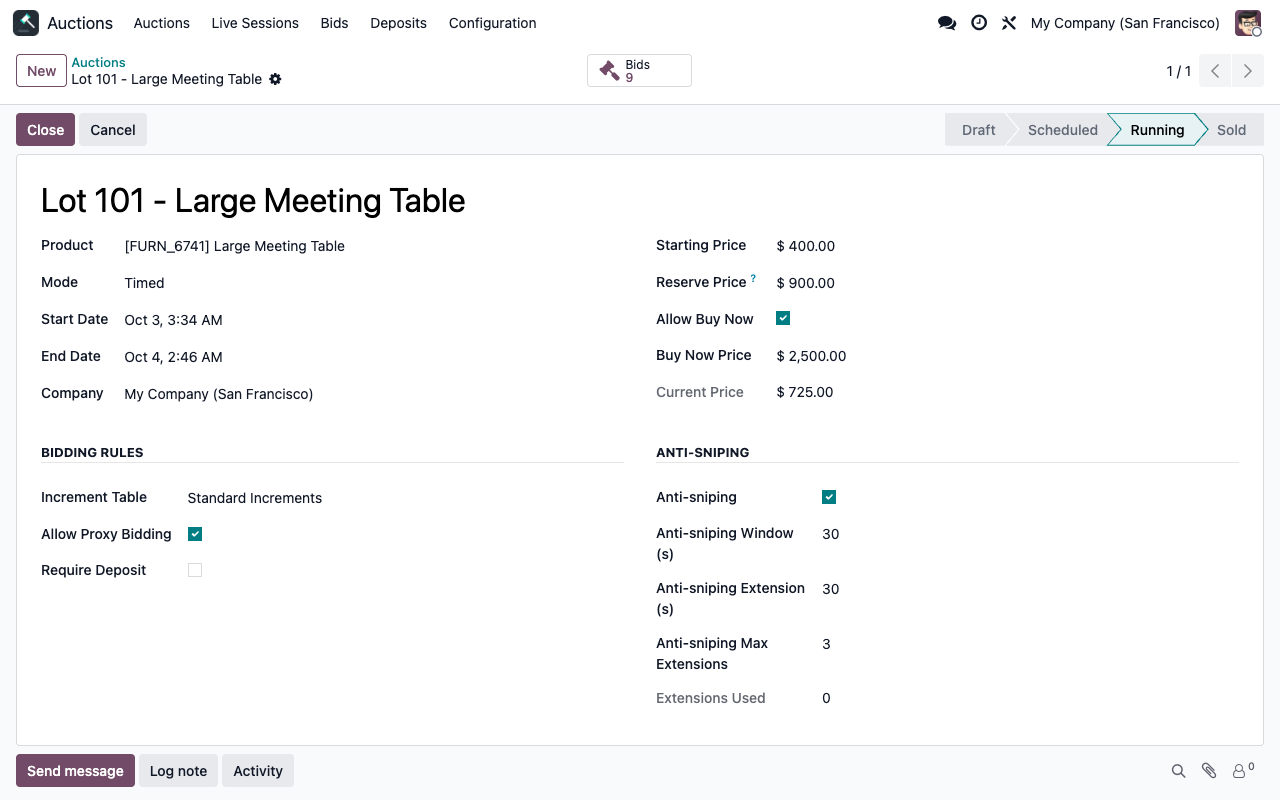Open the Configuration menu
This screenshot has height=800, width=1280.
492,23
